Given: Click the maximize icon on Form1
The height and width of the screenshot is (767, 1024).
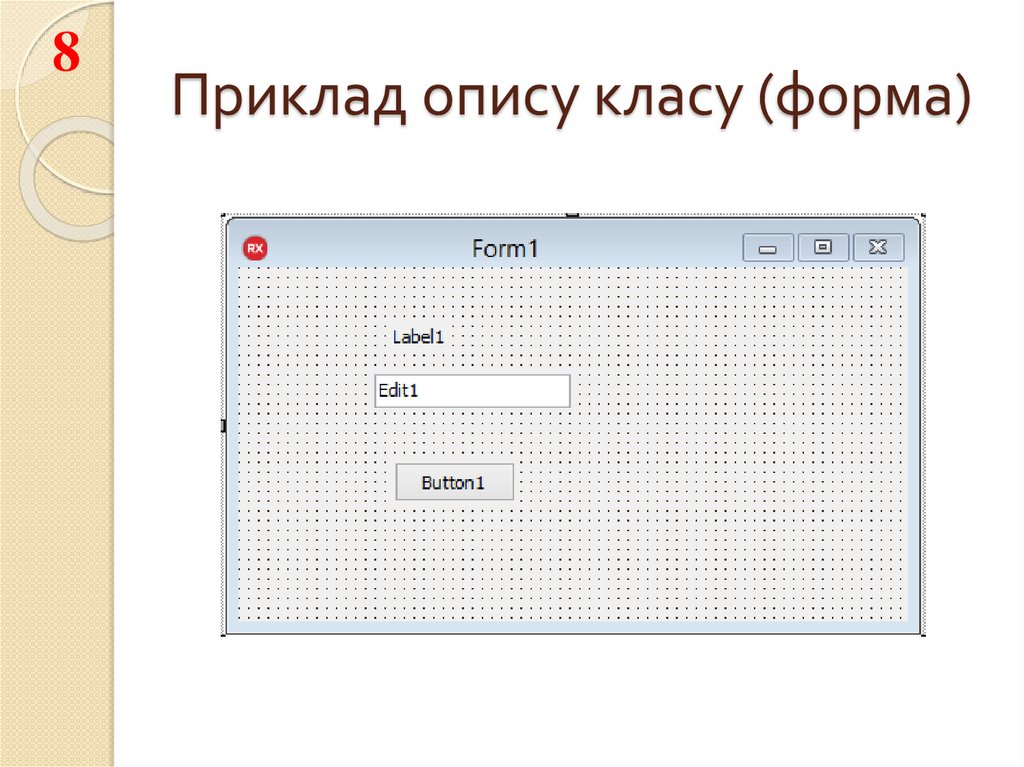Looking at the screenshot, I should (822, 247).
